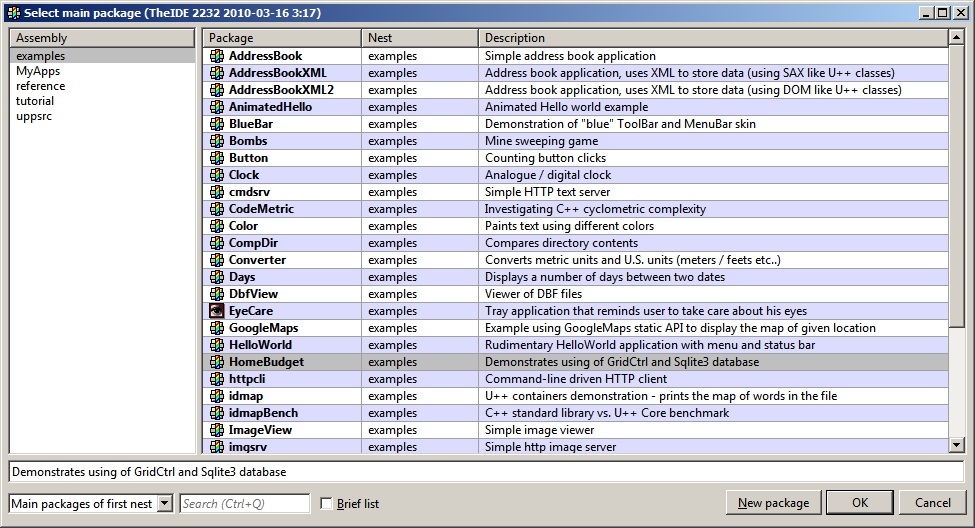The image size is (975, 528).
Task: Click the CodeMetric package icon
Action: pyautogui.click(x=217, y=209)
